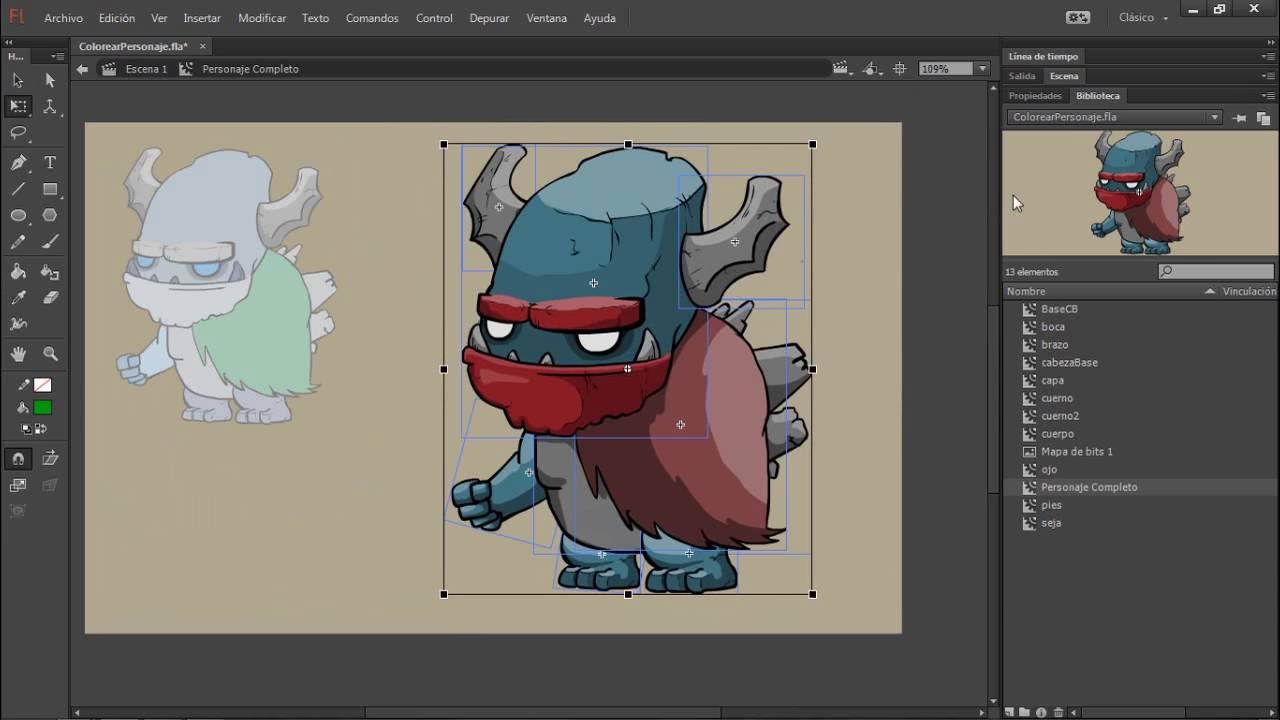Viewport: 1280px width, 720px height.
Task: Open the Clásico workspace dropdown
Action: (x=1143, y=18)
